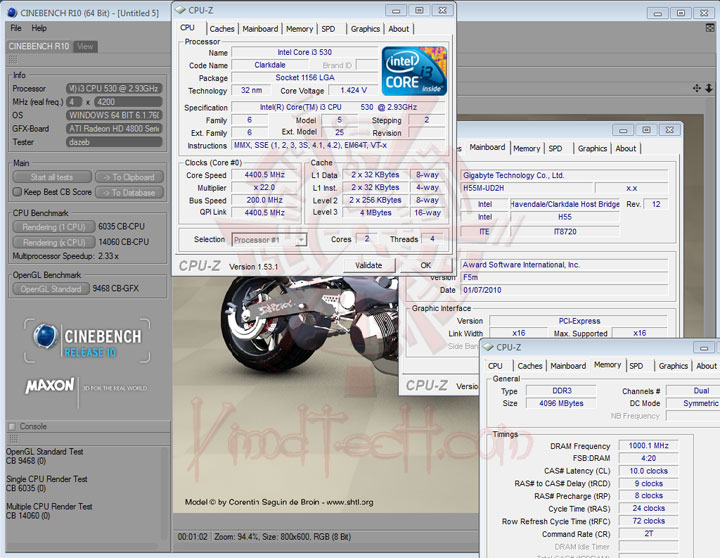Open the Processor #1 selection dropdown

269,240
